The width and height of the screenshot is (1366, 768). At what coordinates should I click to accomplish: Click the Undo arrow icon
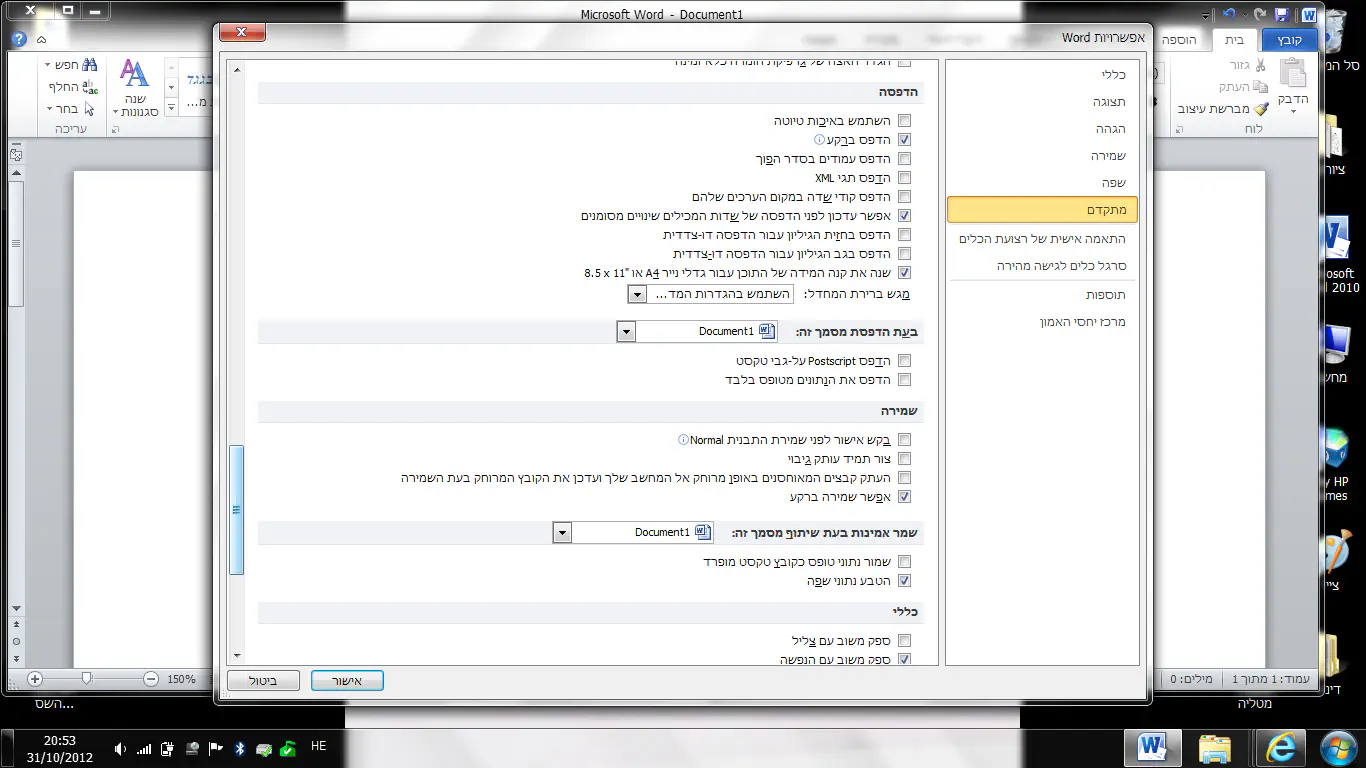(1230, 15)
